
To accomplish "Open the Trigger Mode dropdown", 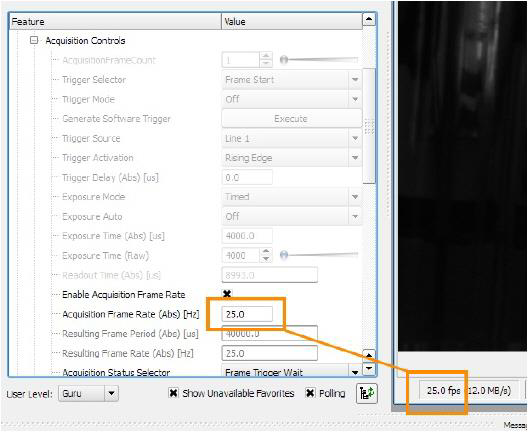I will 292,99.
